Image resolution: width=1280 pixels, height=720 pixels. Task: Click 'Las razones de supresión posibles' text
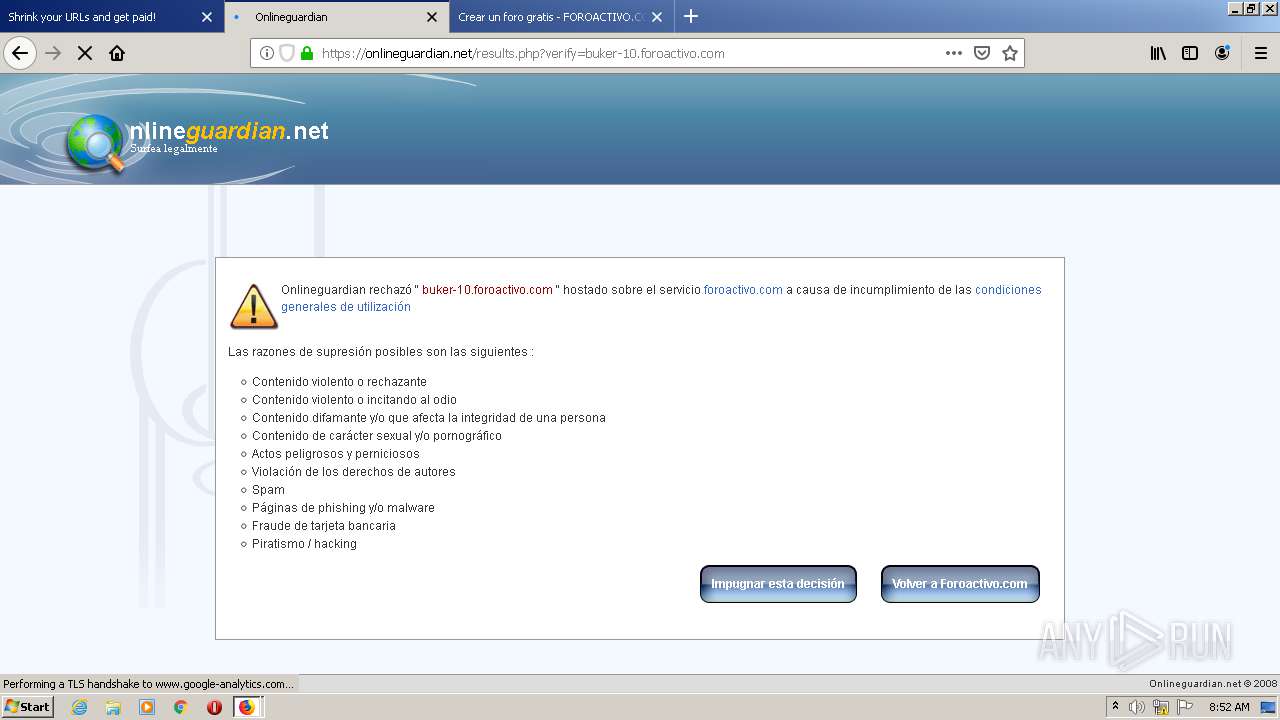pyautogui.click(x=381, y=352)
